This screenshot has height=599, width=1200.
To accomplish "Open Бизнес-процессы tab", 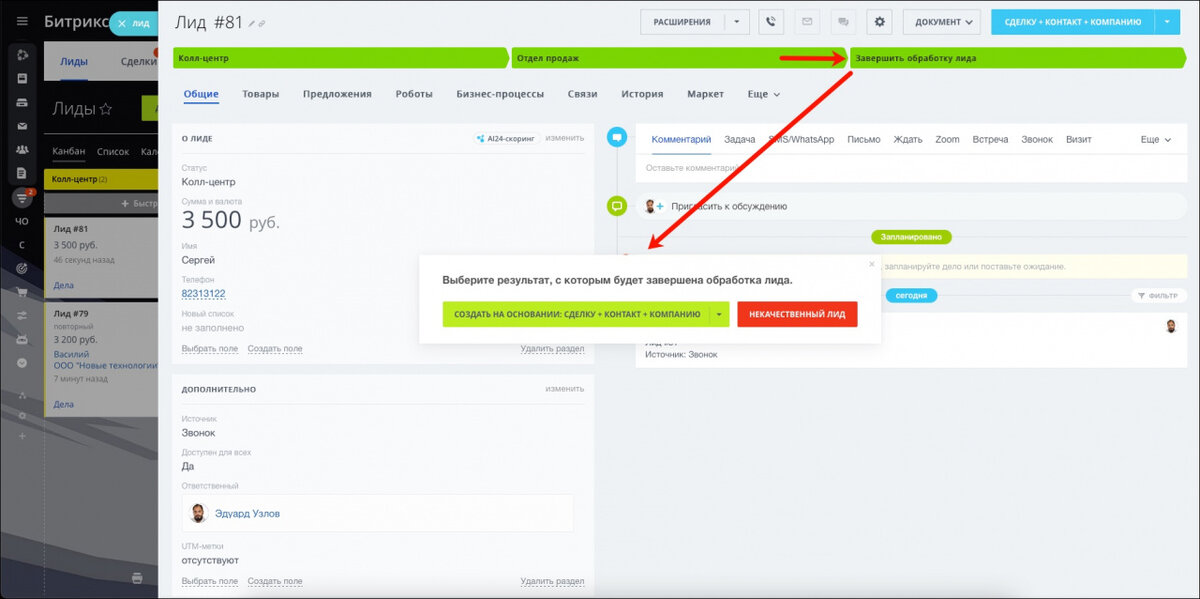I will pyautogui.click(x=500, y=94).
